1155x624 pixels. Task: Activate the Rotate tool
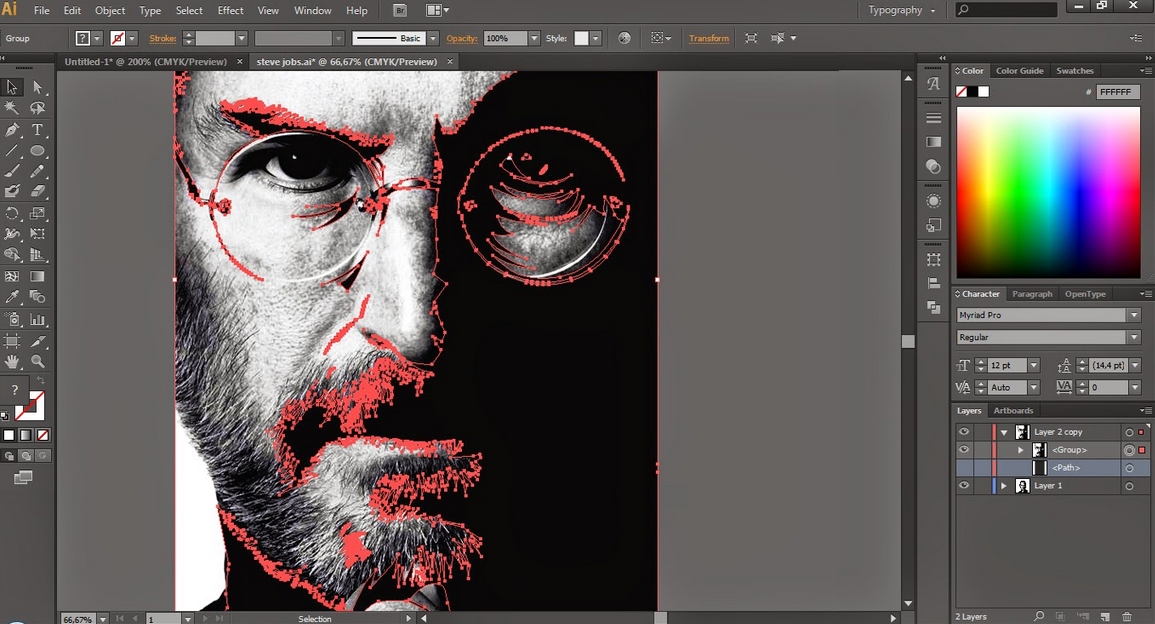coord(12,214)
